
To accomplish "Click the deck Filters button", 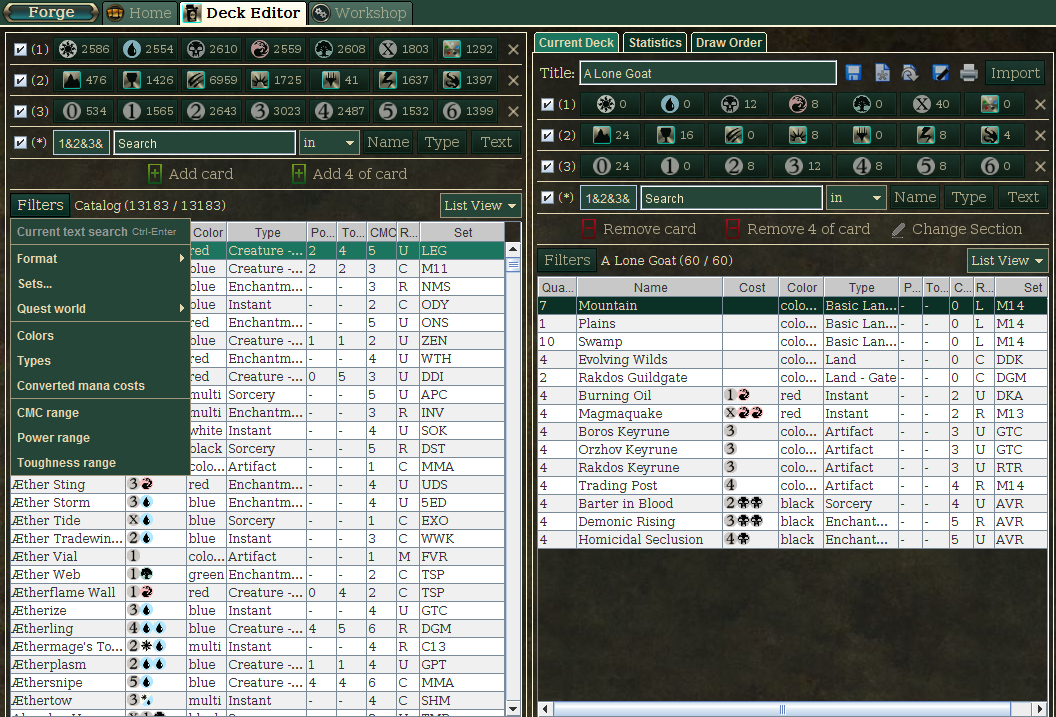I will [x=567, y=261].
